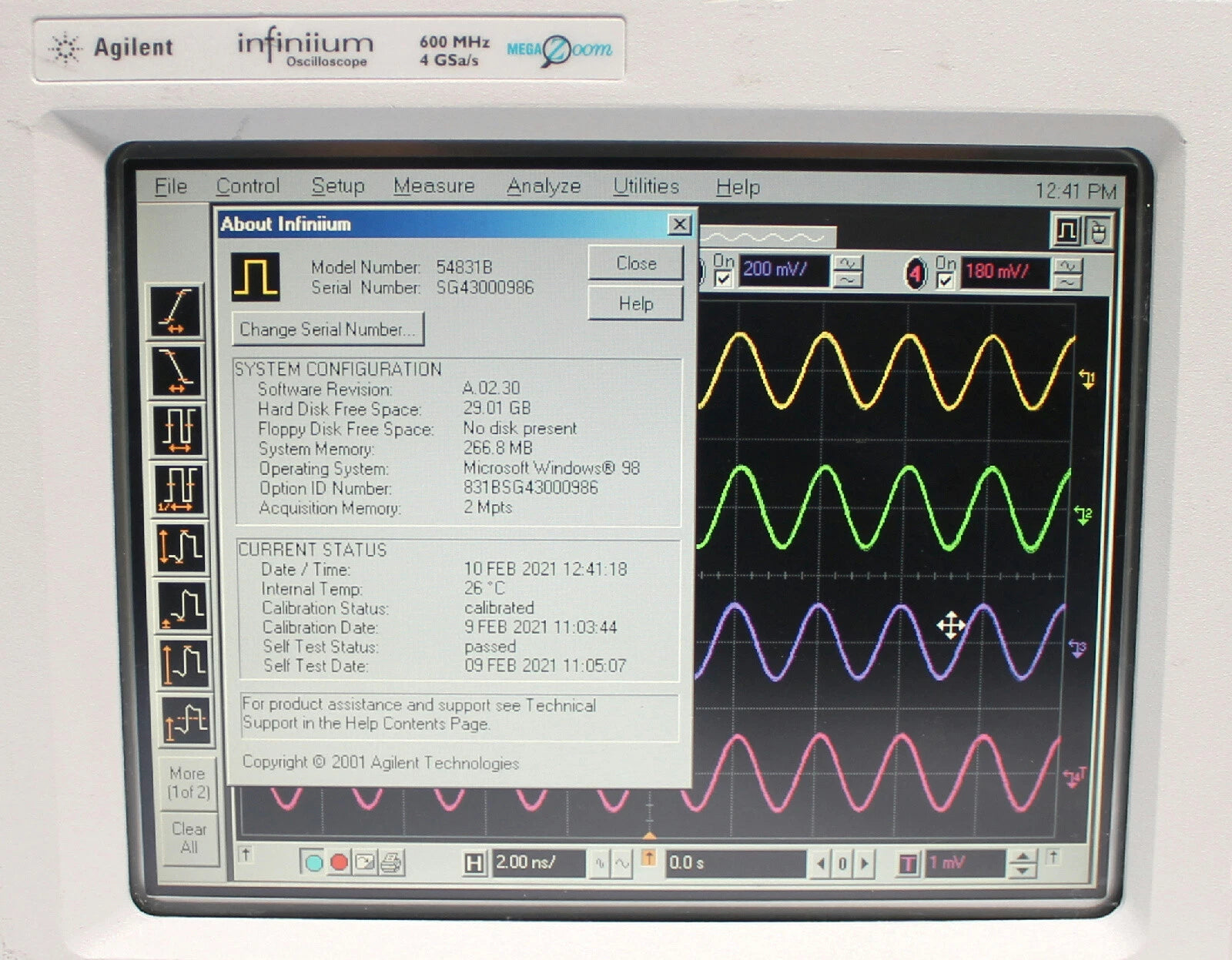Click the teal Run acquisition button
The width and height of the screenshot is (1232, 960).
point(313,862)
